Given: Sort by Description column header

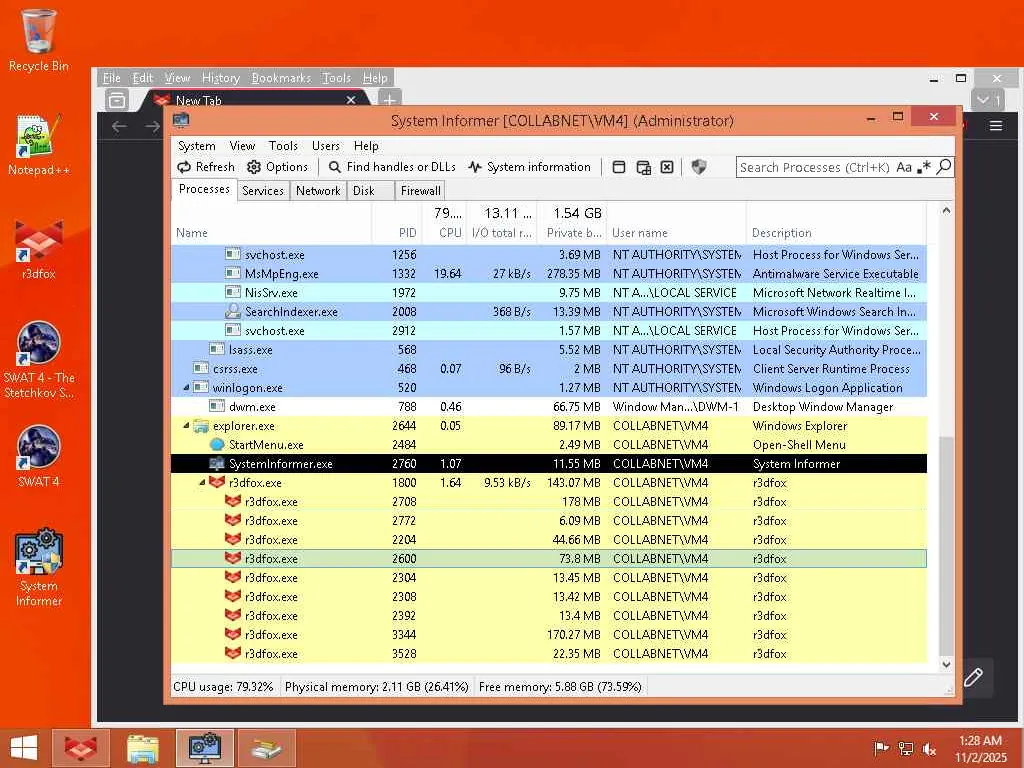Looking at the screenshot, I should pos(836,223).
